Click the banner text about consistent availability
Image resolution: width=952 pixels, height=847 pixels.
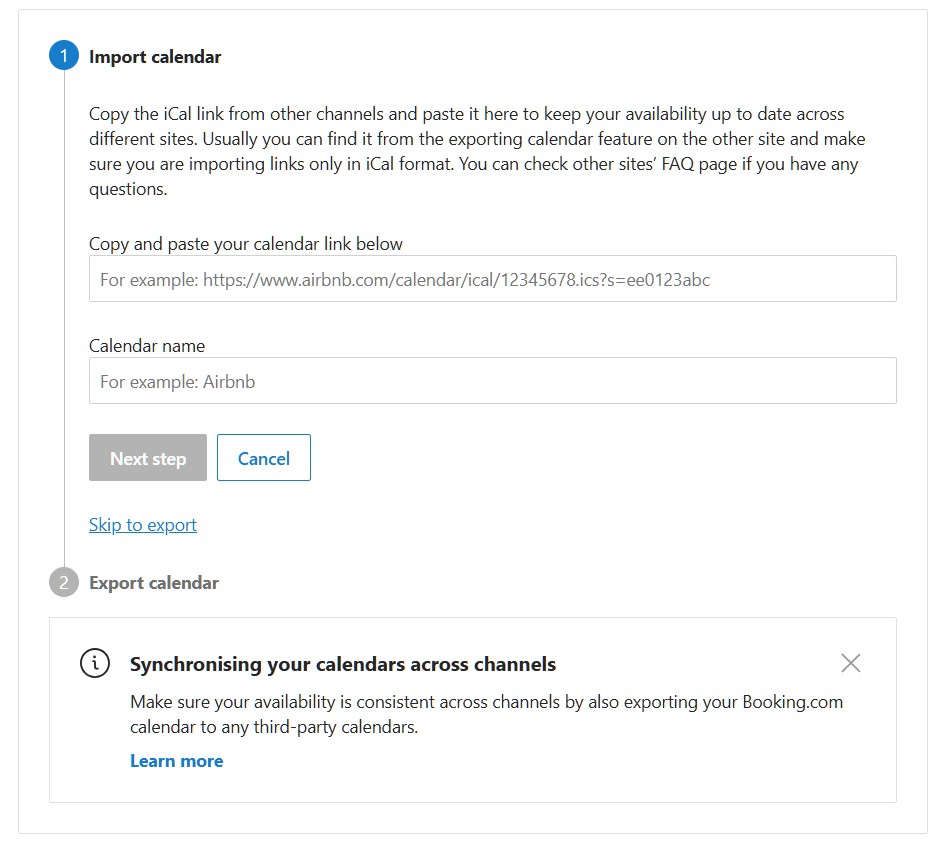[x=486, y=714]
